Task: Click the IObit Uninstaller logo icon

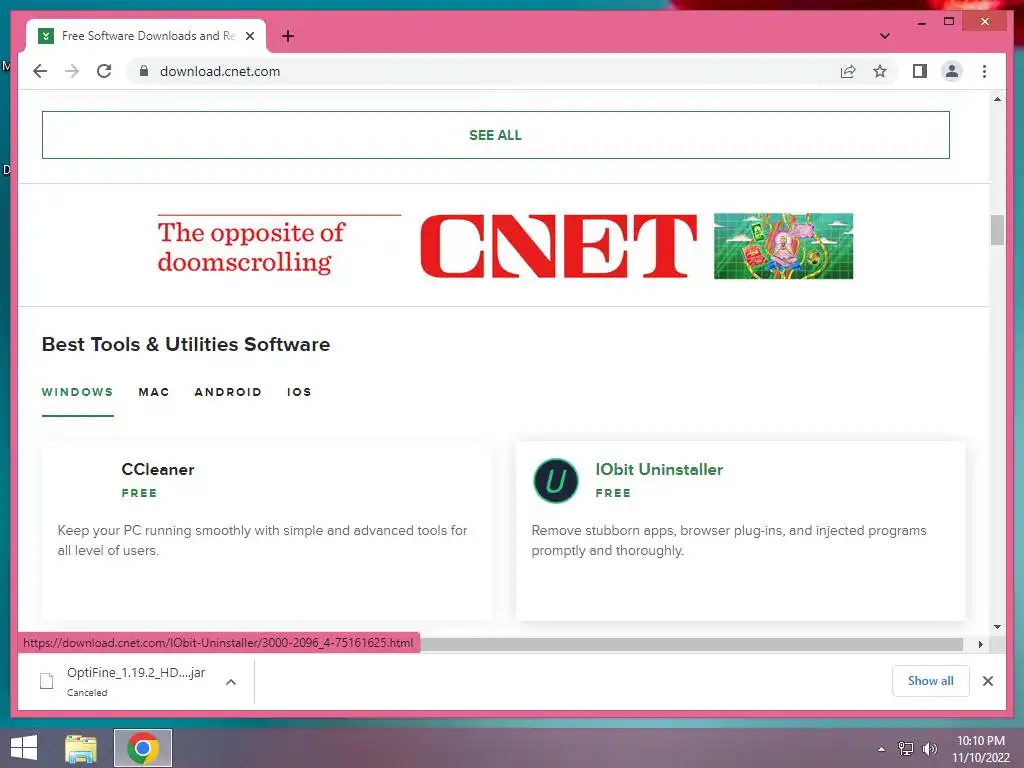Action: (x=556, y=481)
